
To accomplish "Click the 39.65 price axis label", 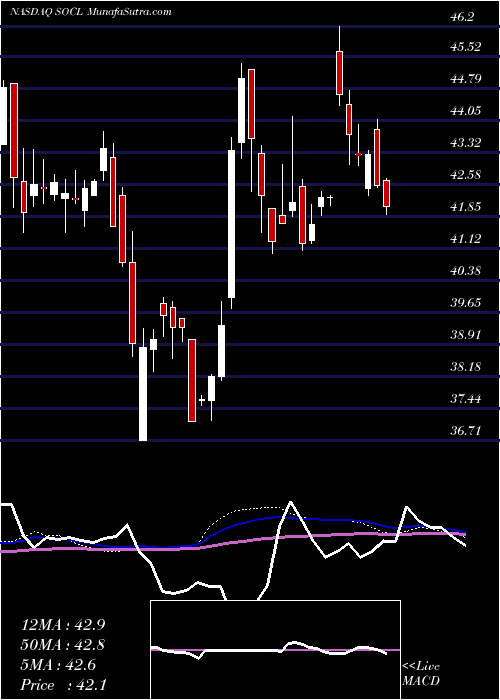I will click(x=466, y=302).
